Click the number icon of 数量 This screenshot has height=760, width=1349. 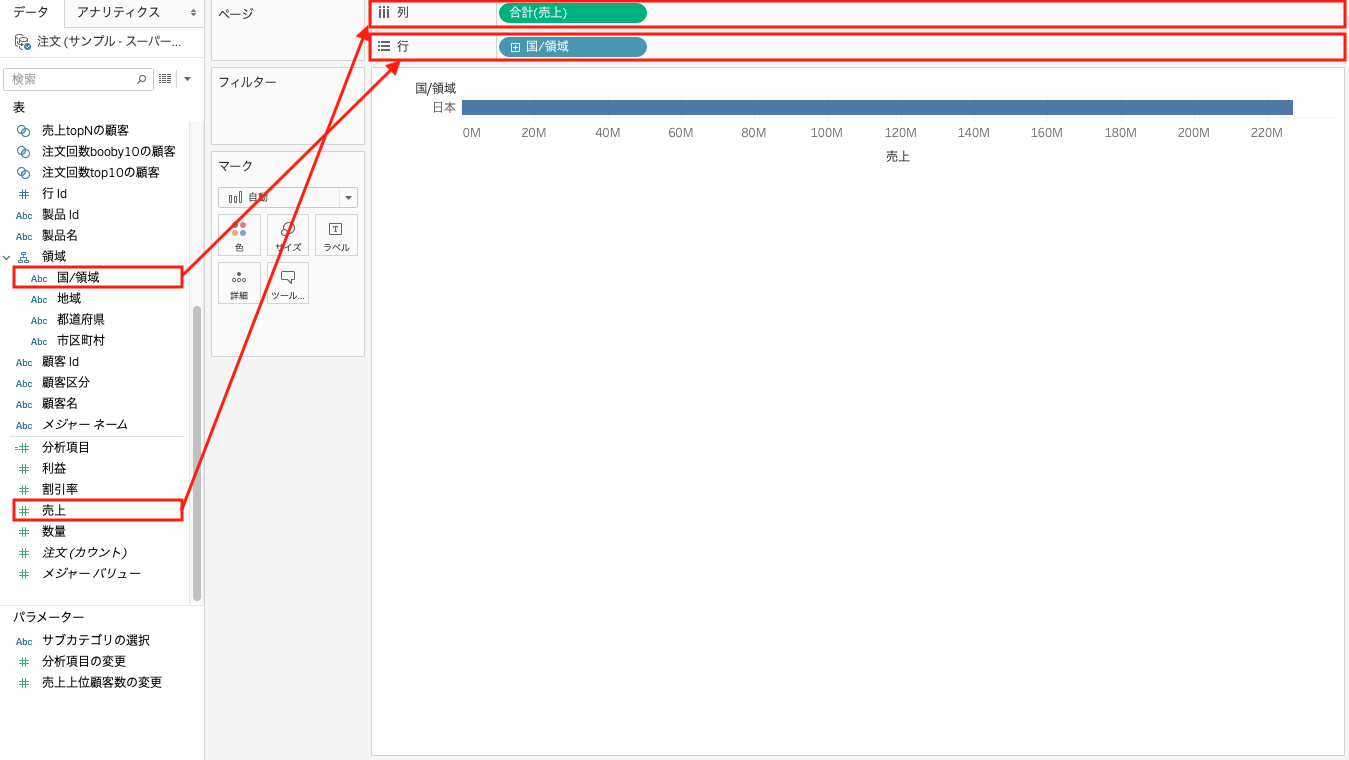(x=24, y=531)
